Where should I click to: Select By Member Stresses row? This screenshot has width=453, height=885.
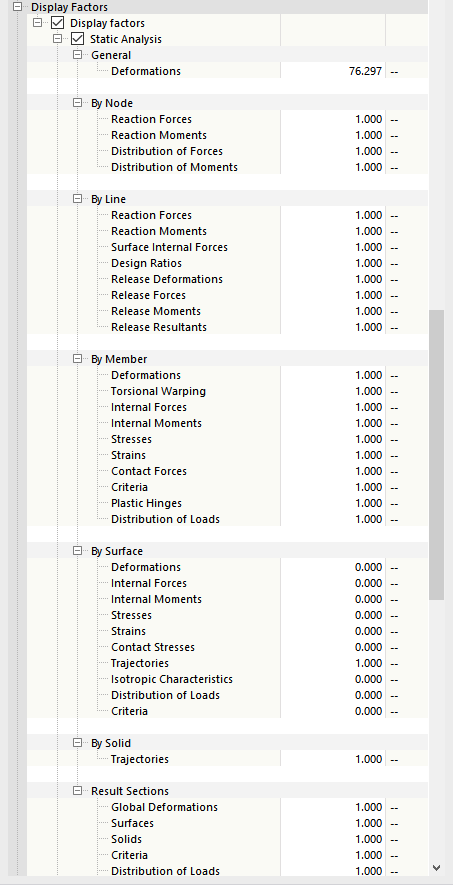pos(228,439)
